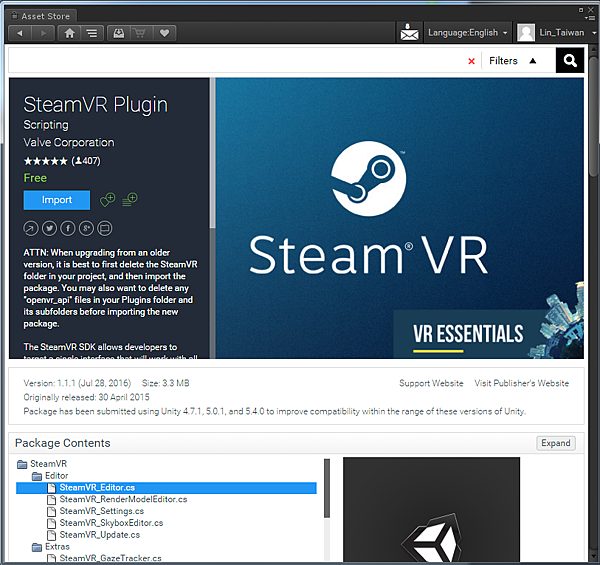Share the asset on Google Plus
The height and width of the screenshot is (565, 600).
pyautogui.click(x=86, y=228)
